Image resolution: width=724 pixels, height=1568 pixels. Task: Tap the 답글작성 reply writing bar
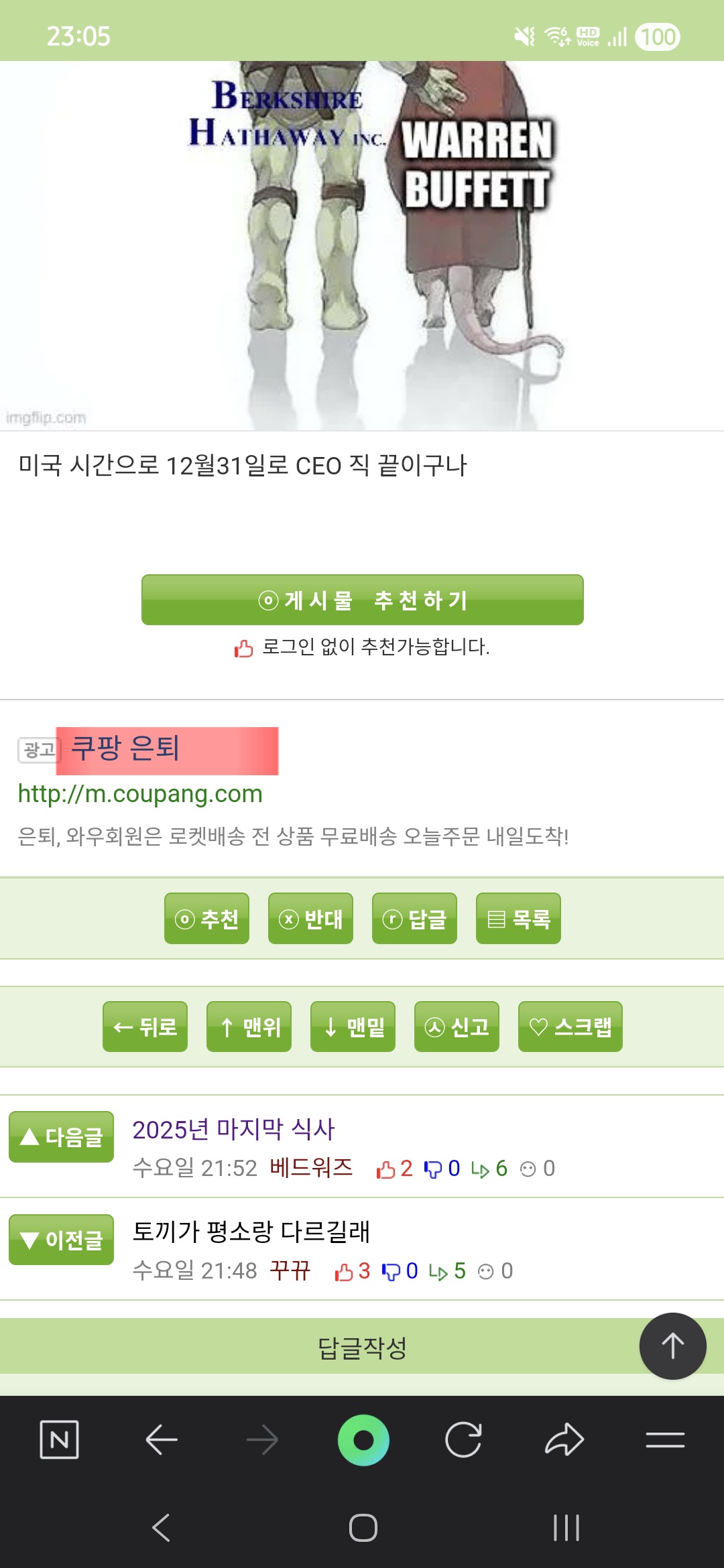pos(362,1348)
